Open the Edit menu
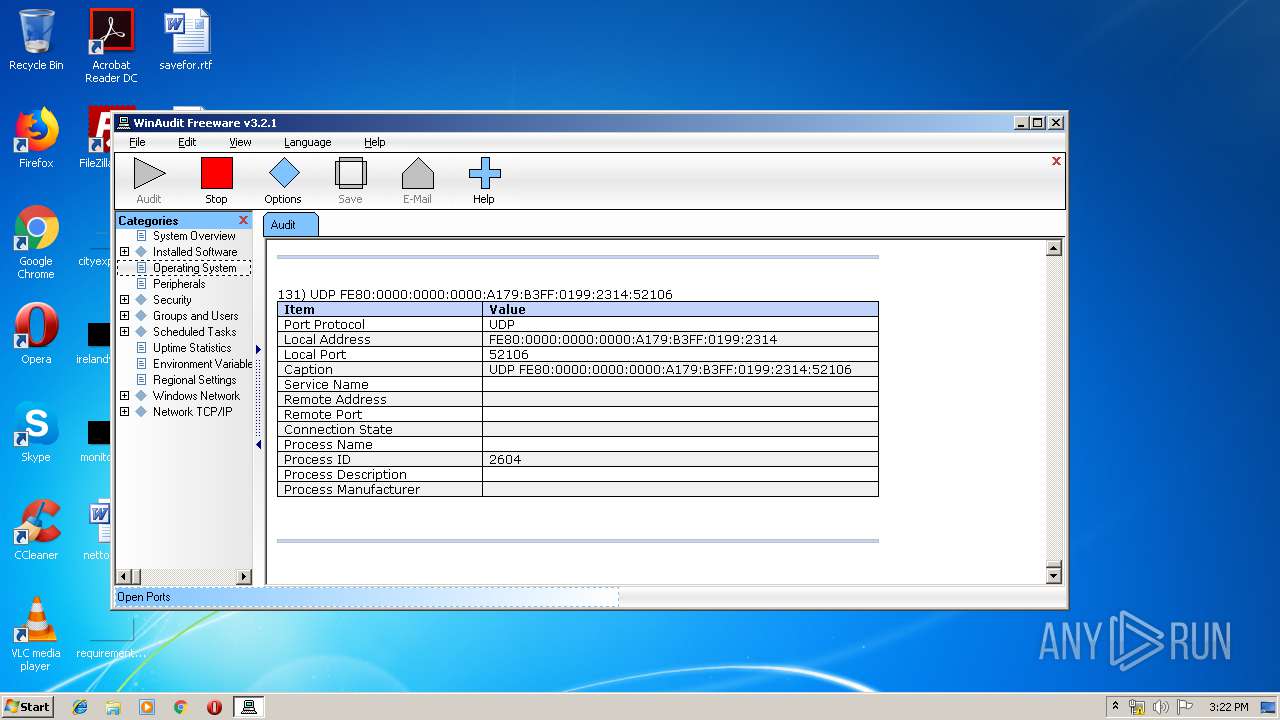The height and width of the screenshot is (720, 1280). click(x=187, y=142)
